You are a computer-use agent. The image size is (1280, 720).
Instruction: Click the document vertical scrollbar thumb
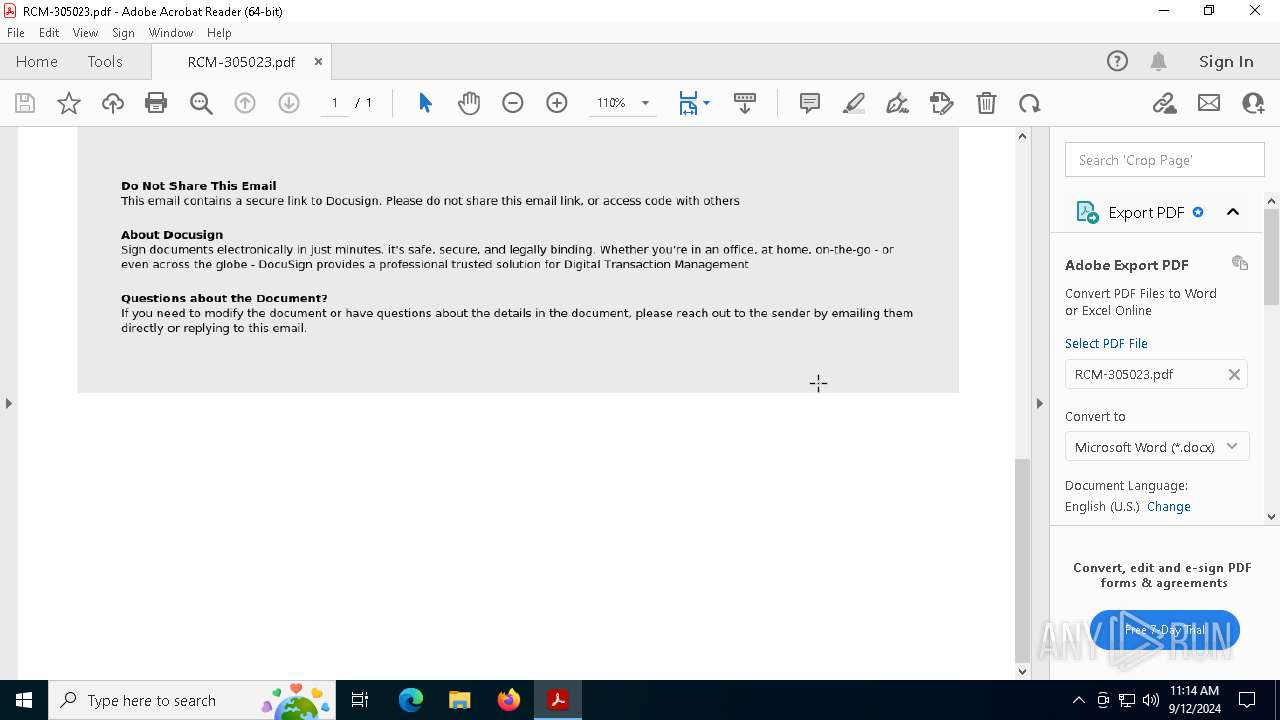coord(1022,560)
